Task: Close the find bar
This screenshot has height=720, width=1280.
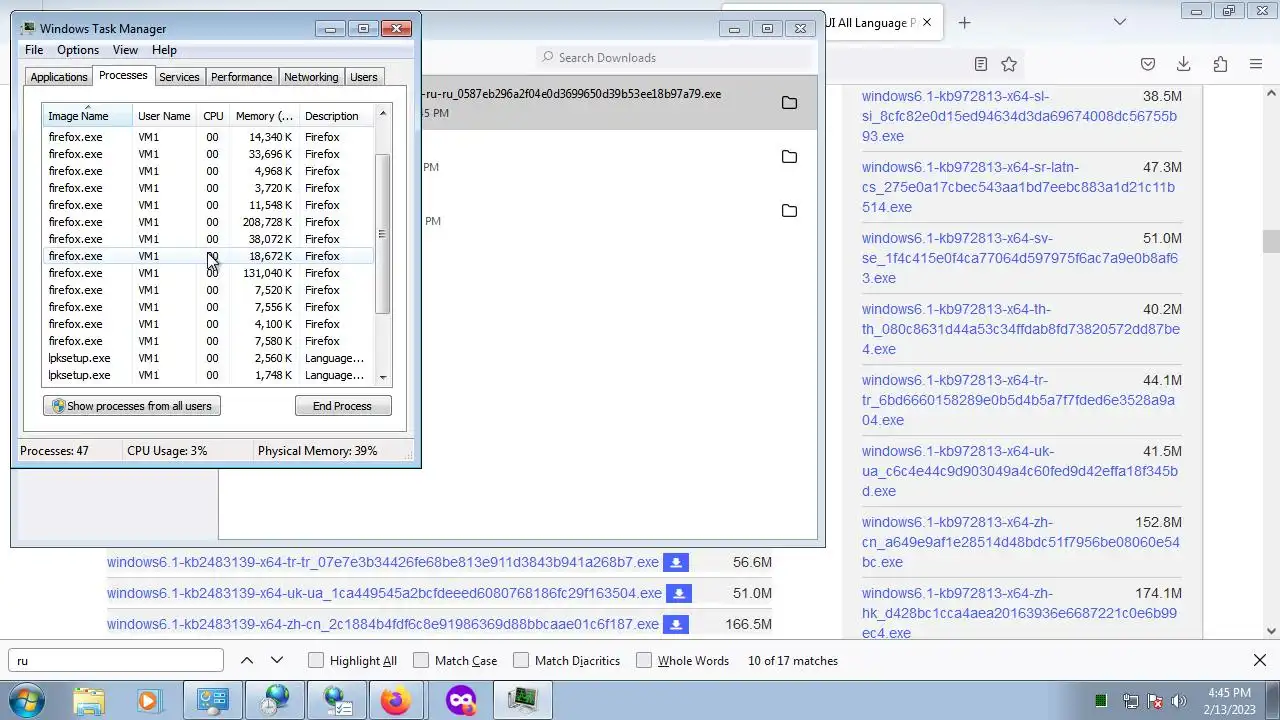Action: click(x=1260, y=660)
